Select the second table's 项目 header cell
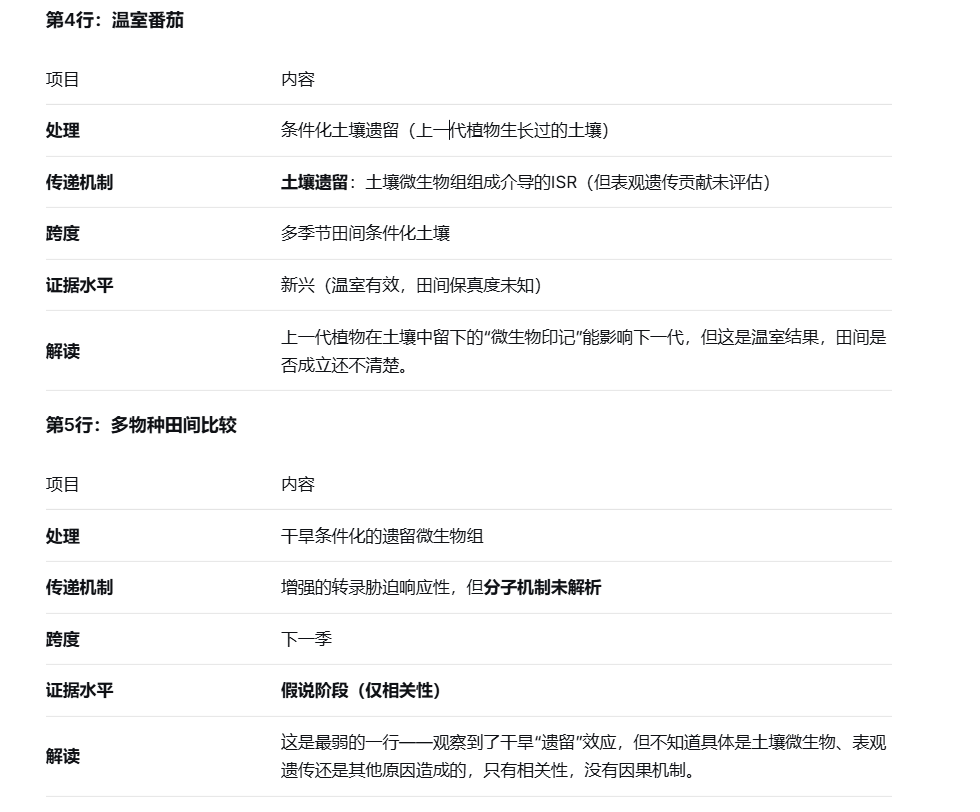The image size is (980, 812). pyautogui.click(x=62, y=484)
